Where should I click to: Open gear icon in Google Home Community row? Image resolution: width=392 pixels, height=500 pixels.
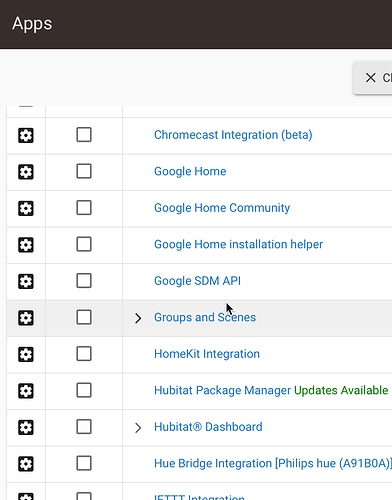click(x=26, y=208)
